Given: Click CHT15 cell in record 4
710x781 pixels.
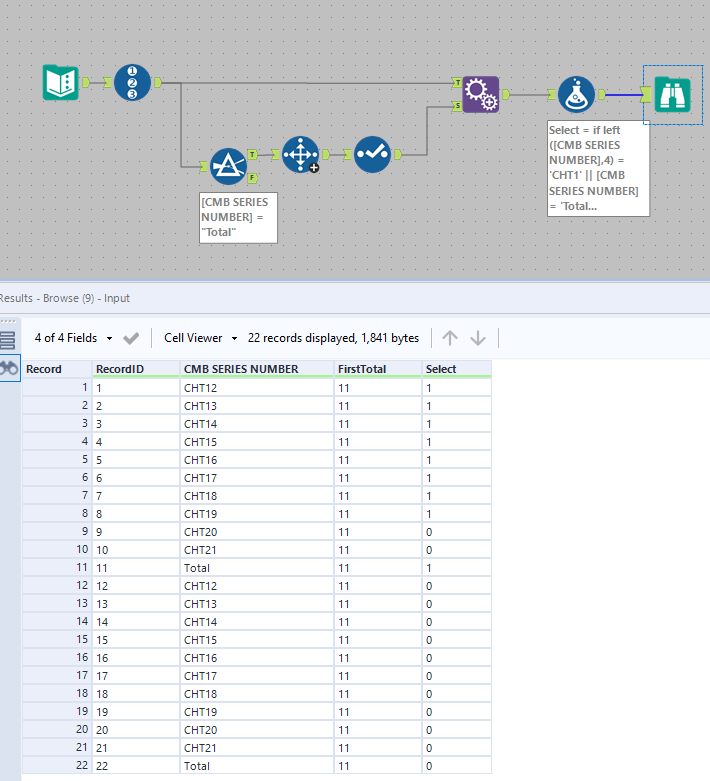Looking at the screenshot, I should [x=257, y=442].
